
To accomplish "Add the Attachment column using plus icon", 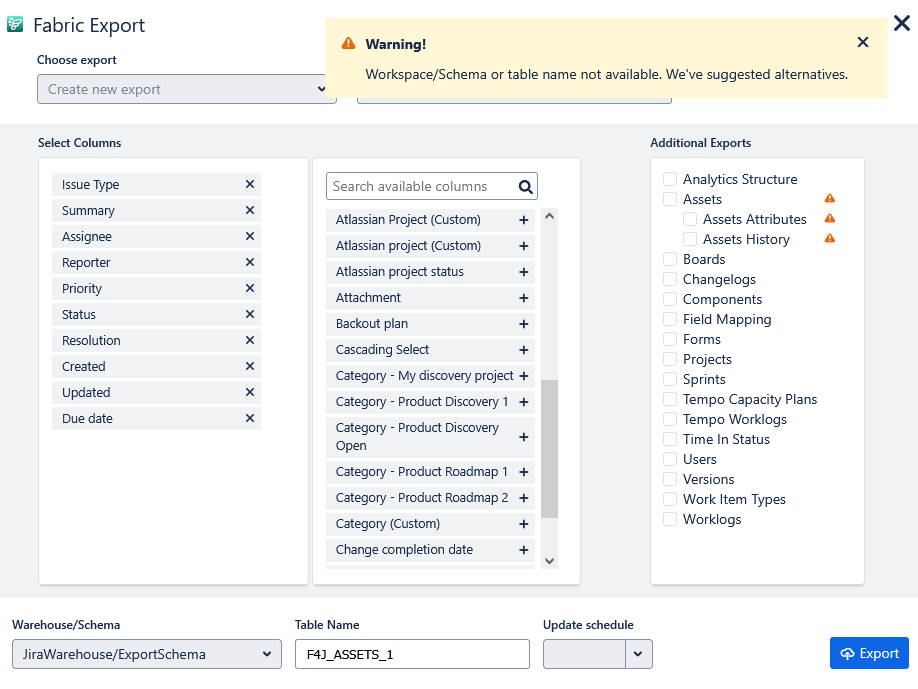I will point(523,298).
